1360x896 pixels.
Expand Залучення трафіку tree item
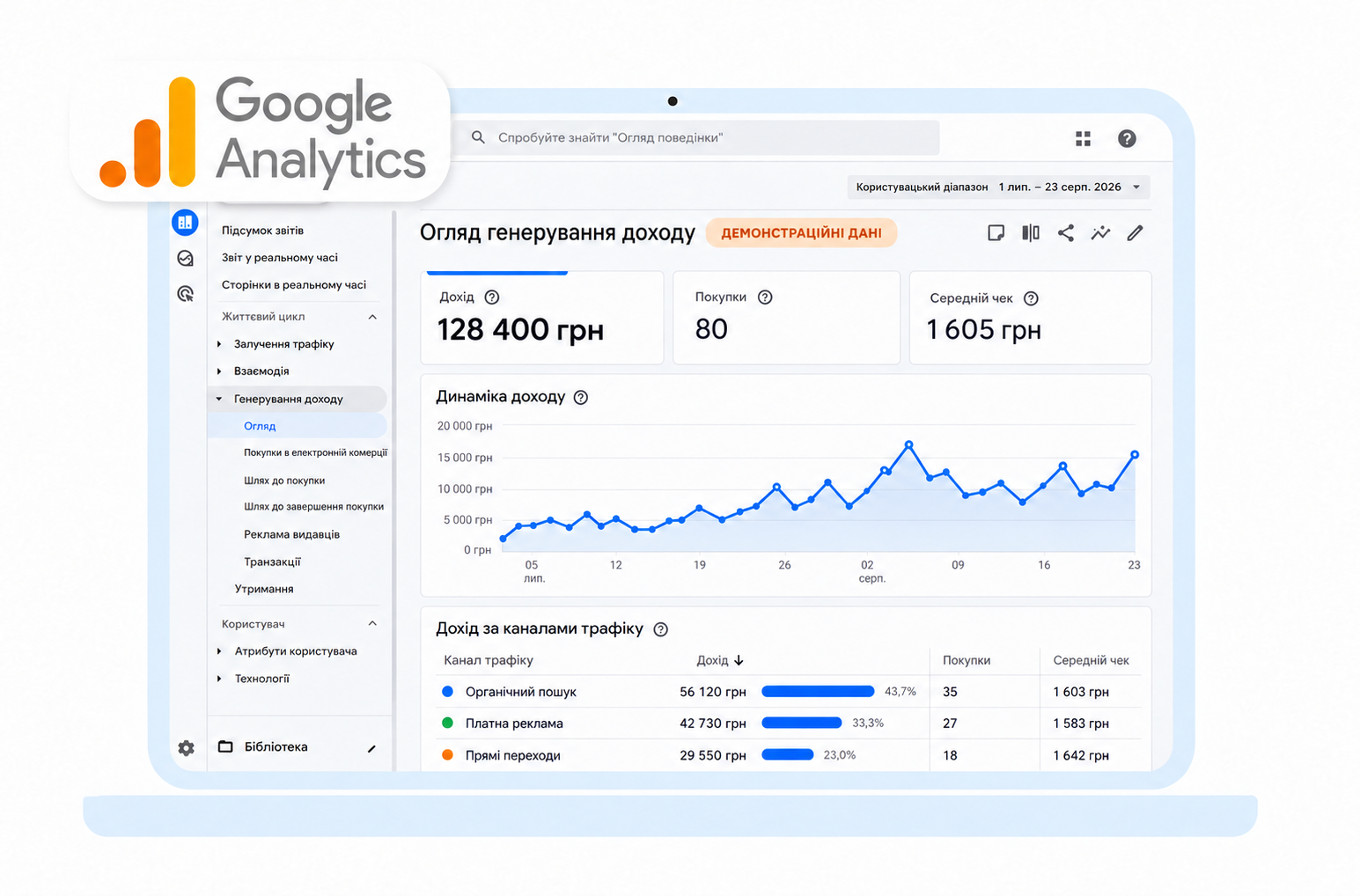(x=220, y=344)
